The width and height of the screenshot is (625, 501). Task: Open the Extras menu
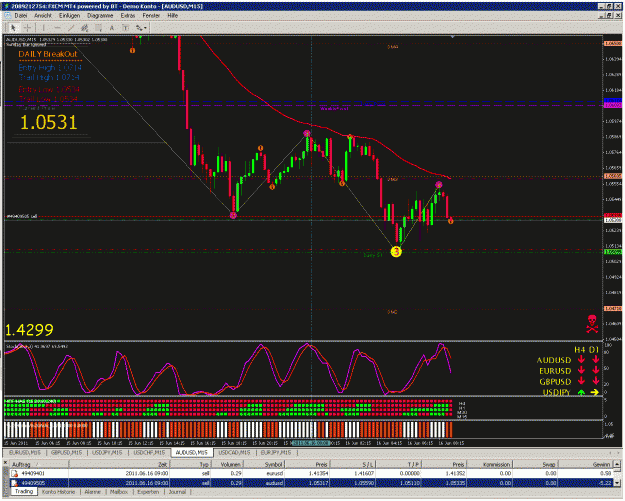(128, 16)
